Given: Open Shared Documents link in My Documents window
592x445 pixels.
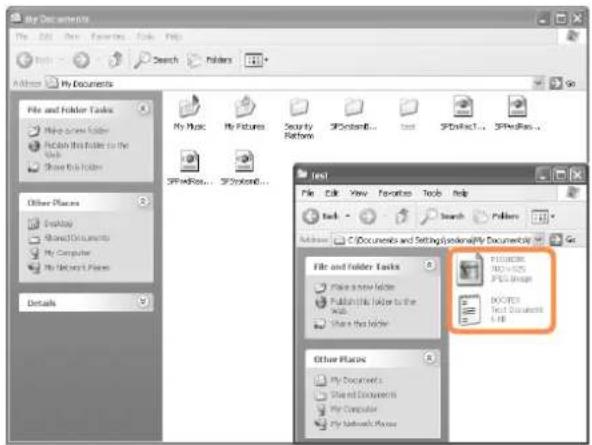Looking at the screenshot, I should pos(69,238).
